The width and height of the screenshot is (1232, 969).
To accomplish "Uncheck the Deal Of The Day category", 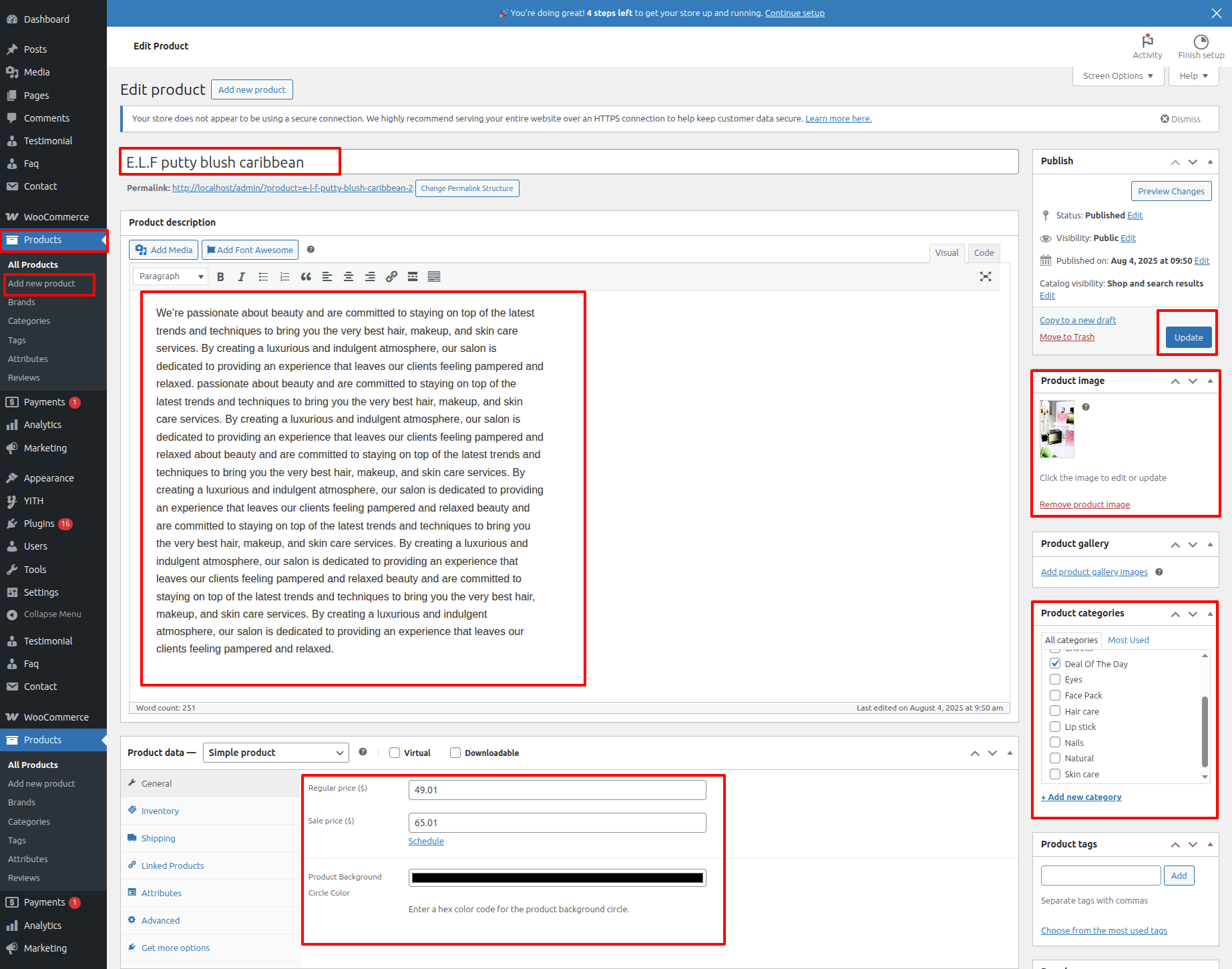I will point(1055,664).
